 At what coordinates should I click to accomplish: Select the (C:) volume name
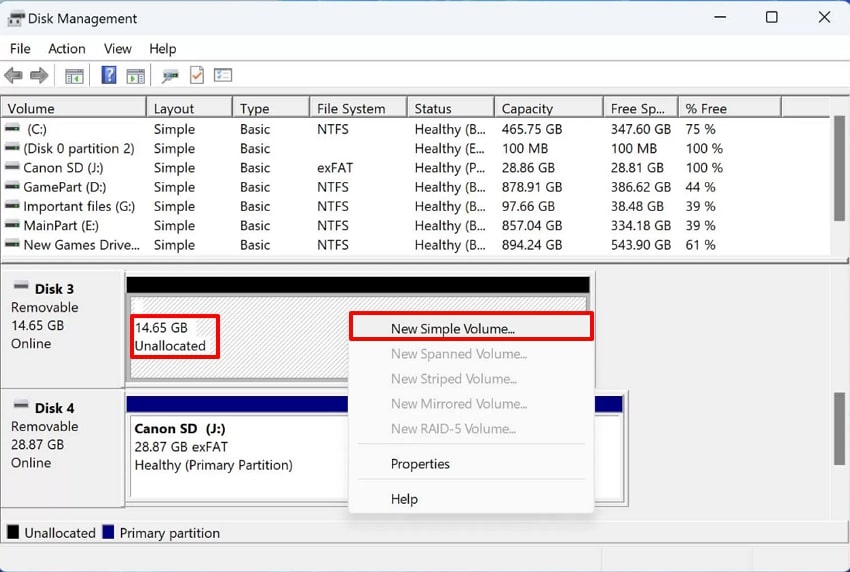coord(37,129)
